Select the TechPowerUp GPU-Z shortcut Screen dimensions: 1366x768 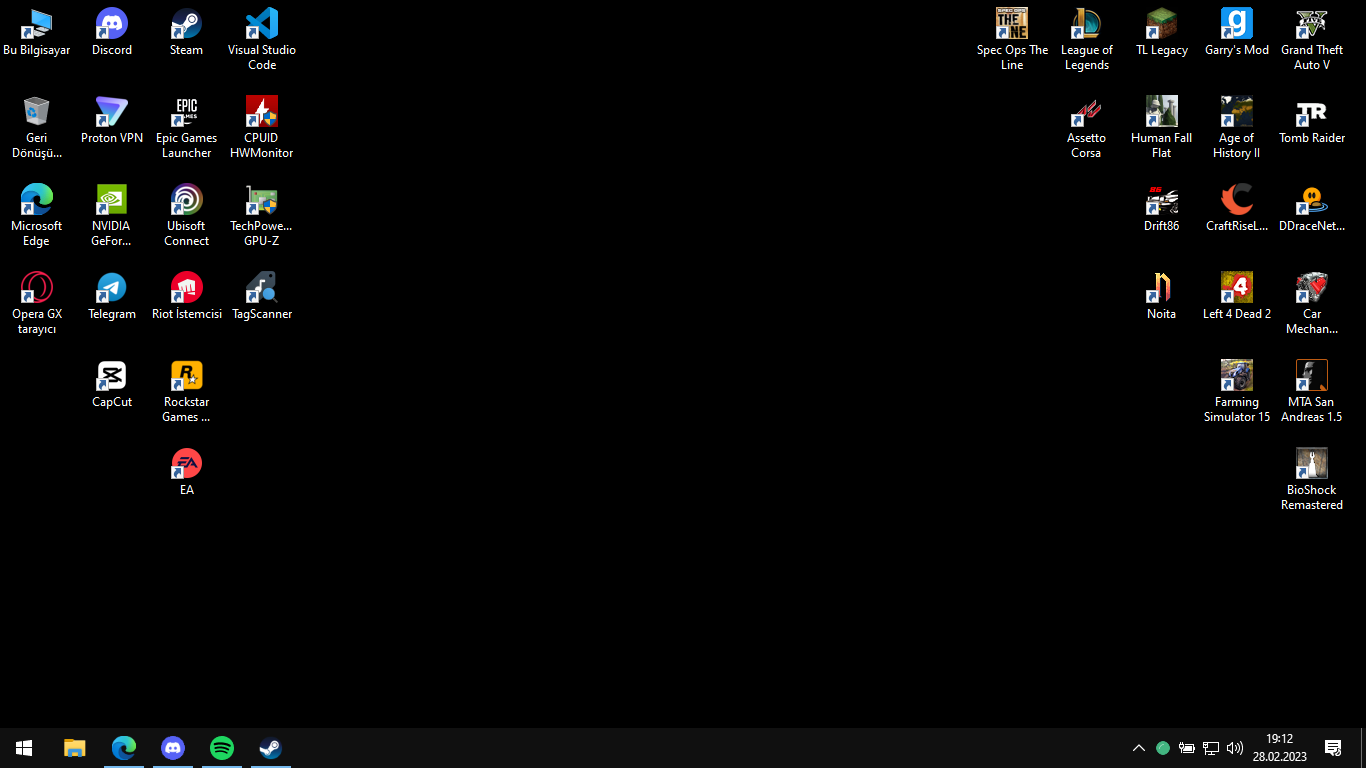tap(262, 216)
